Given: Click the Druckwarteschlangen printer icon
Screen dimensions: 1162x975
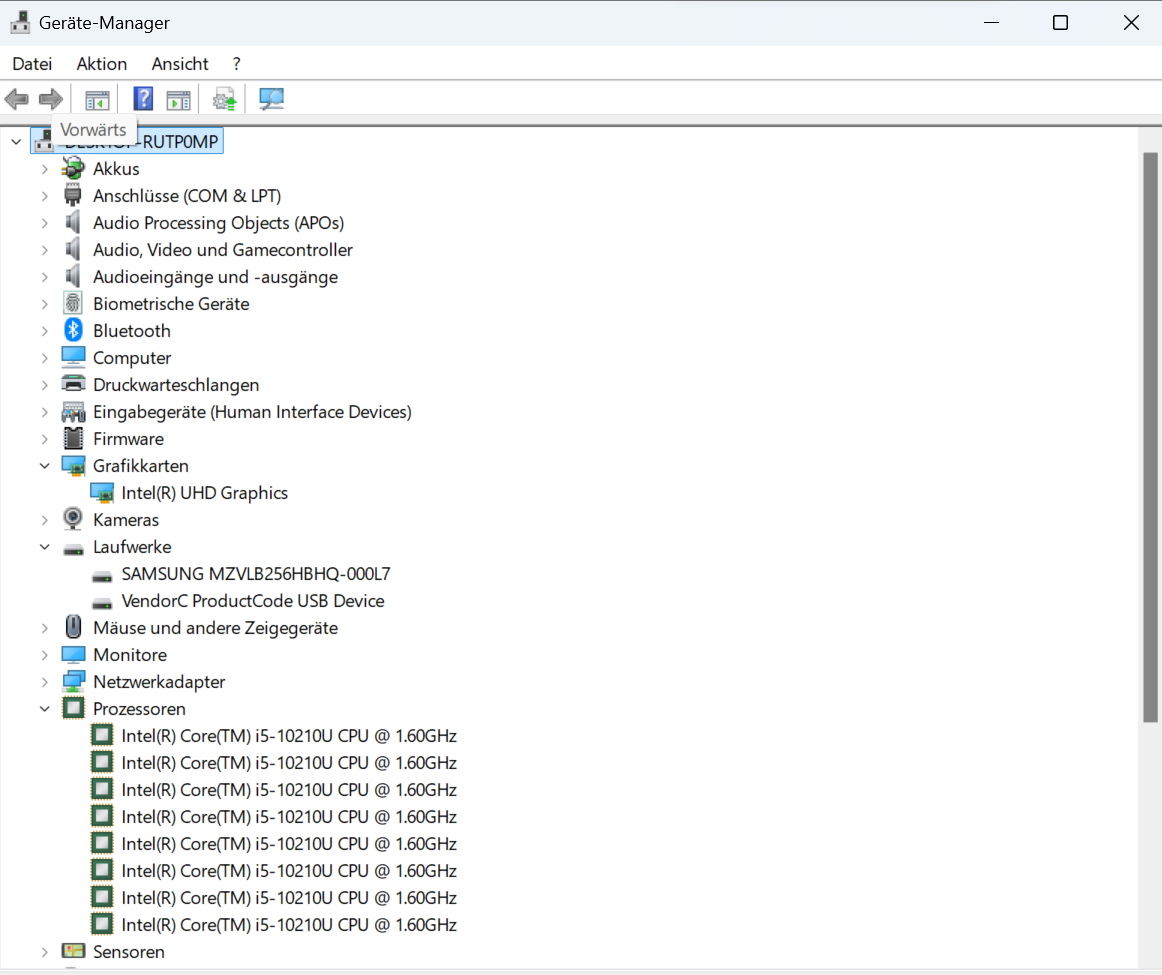Looking at the screenshot, I should point(73,385).
